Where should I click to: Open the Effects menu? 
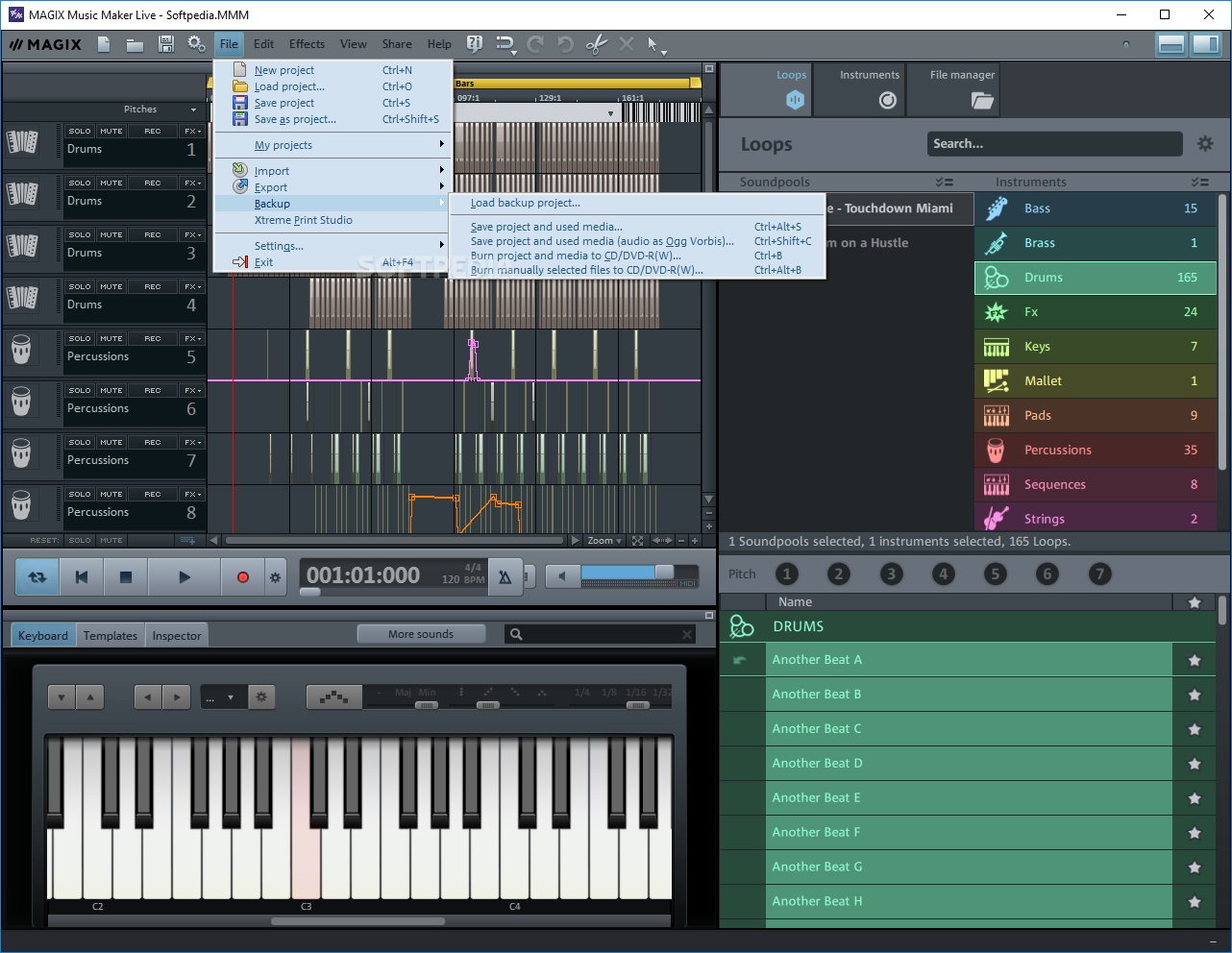(x=307, y=44)
